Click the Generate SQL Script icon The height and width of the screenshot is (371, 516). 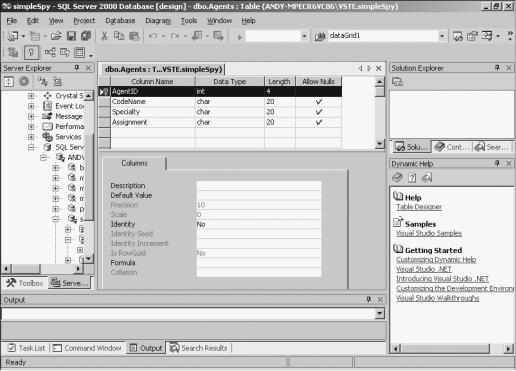point(13,52)
